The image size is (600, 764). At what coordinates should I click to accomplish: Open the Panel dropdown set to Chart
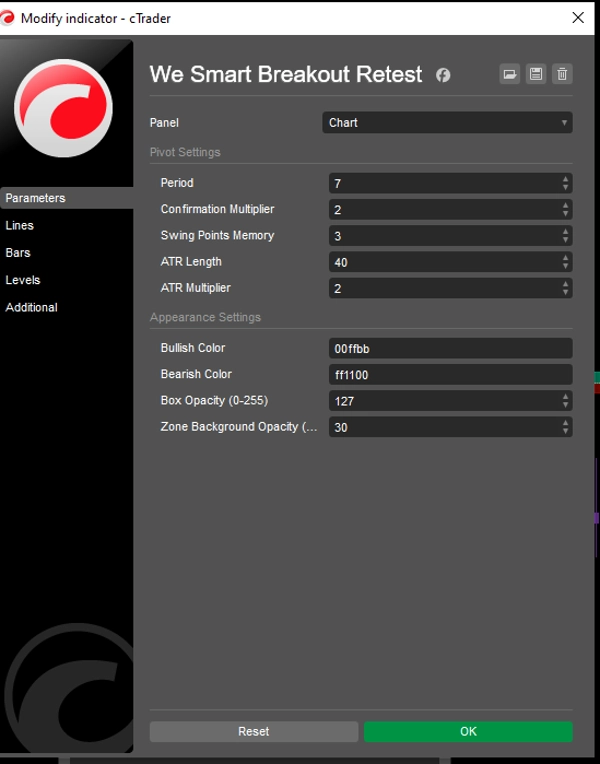pos(449,123)
